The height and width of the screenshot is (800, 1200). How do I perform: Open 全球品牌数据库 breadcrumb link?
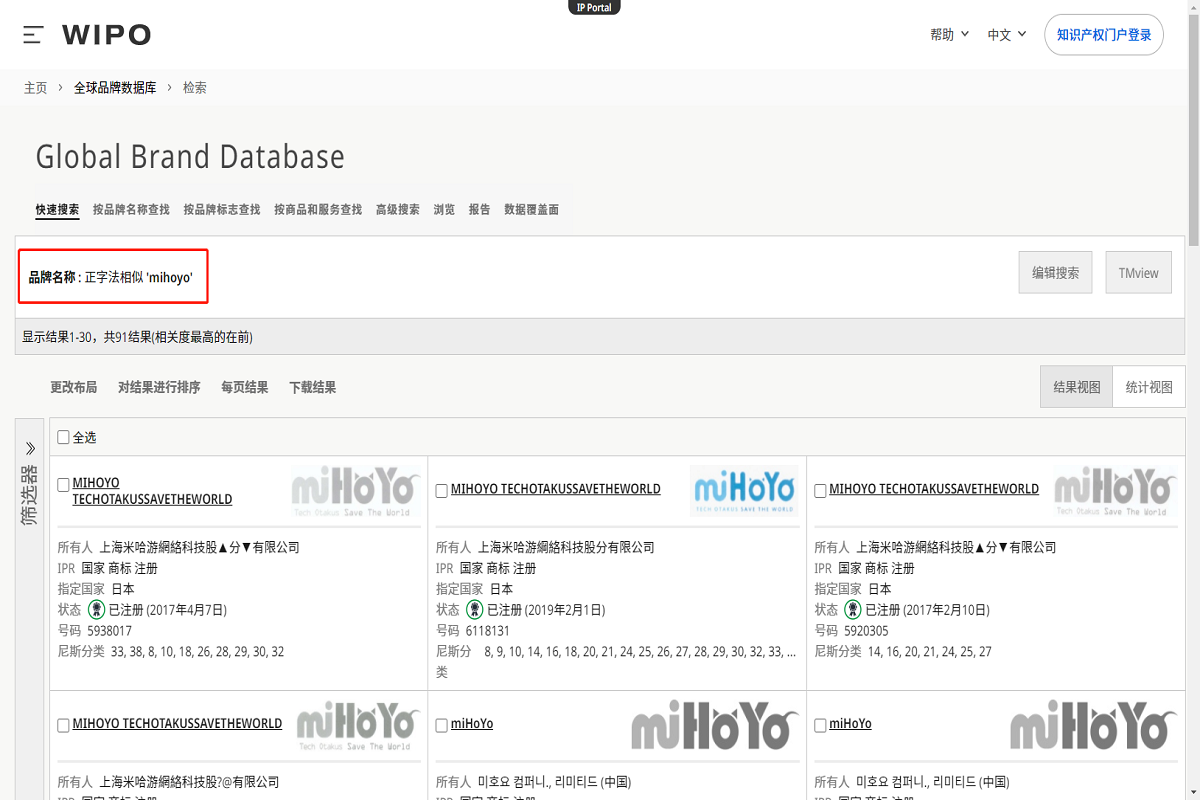coord(115,88)
